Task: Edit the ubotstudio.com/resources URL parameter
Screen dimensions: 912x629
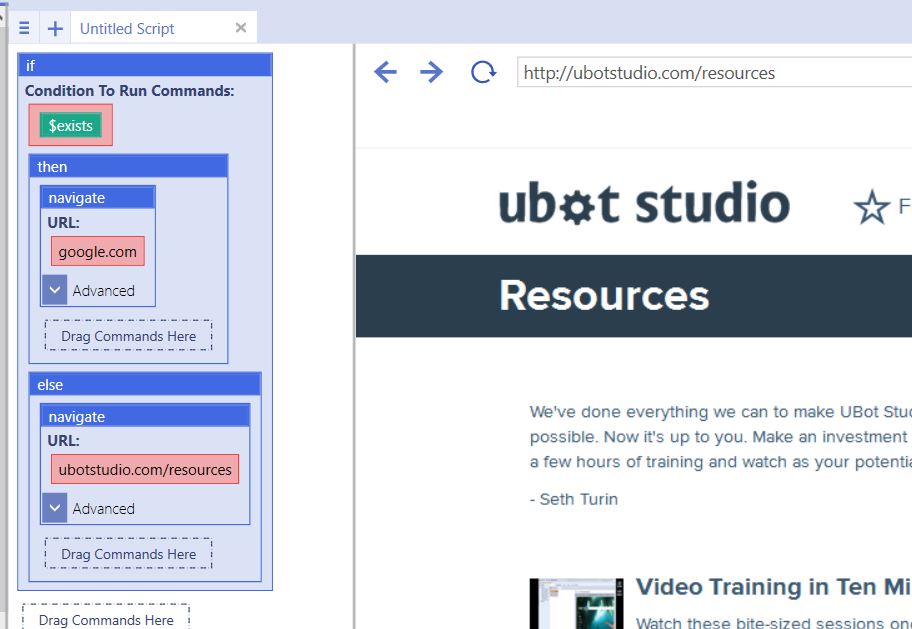Action: 145,469
